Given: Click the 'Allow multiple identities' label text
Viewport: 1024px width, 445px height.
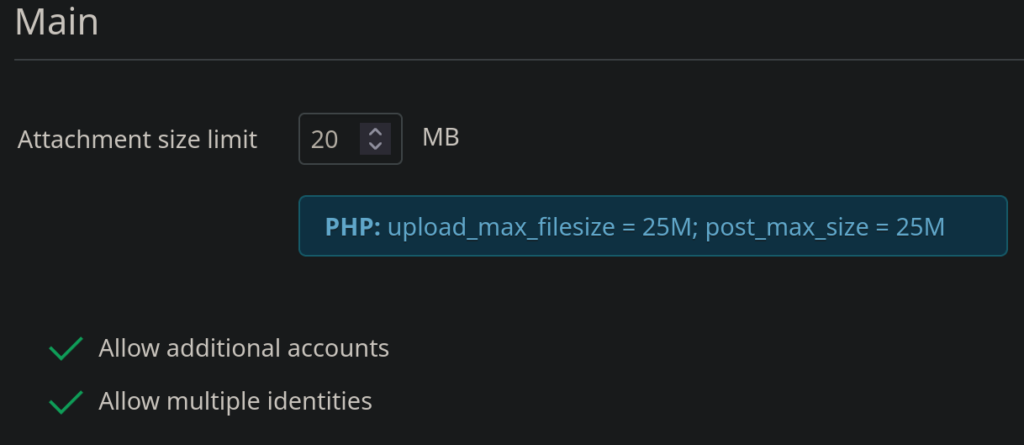Looking at the screenshot, I should click(235, 401).
